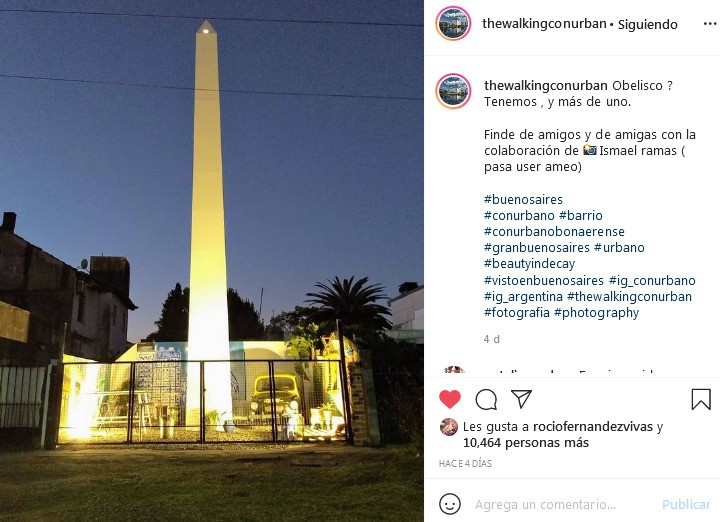Open comments with the speech bubble icon
Viewport: 720px width, 522px height.
click(x=486, y=399)
